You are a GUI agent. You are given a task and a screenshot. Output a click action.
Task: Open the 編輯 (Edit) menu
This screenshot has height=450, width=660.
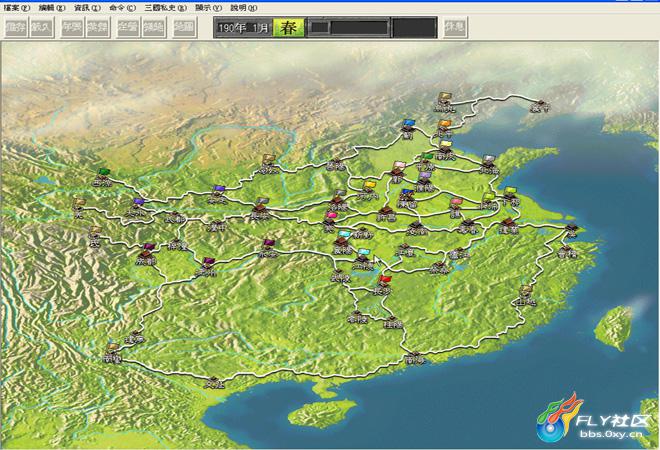pyautogui.click(x=51, y=8)
